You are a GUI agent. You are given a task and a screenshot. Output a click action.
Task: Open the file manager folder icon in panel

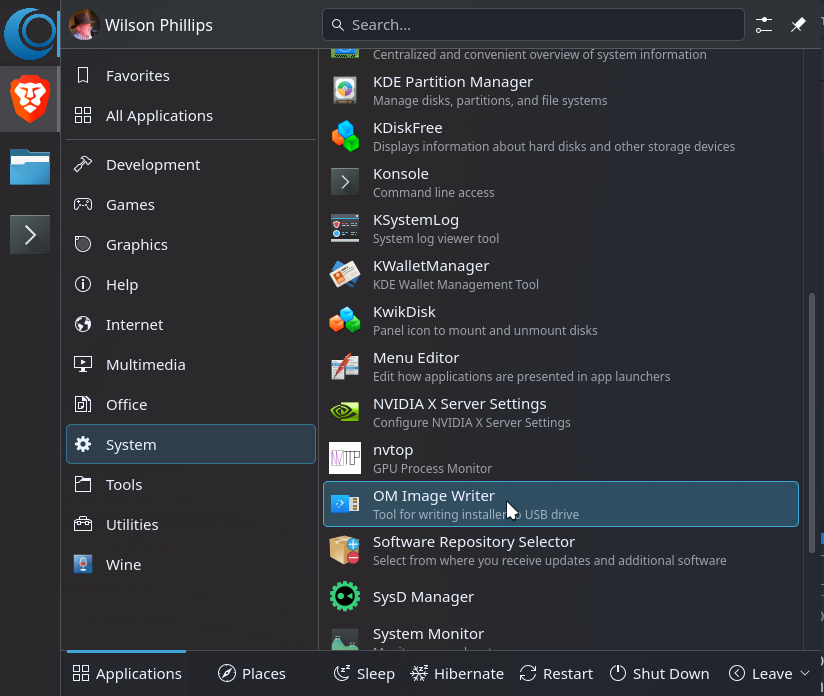(x=30, y=167)
